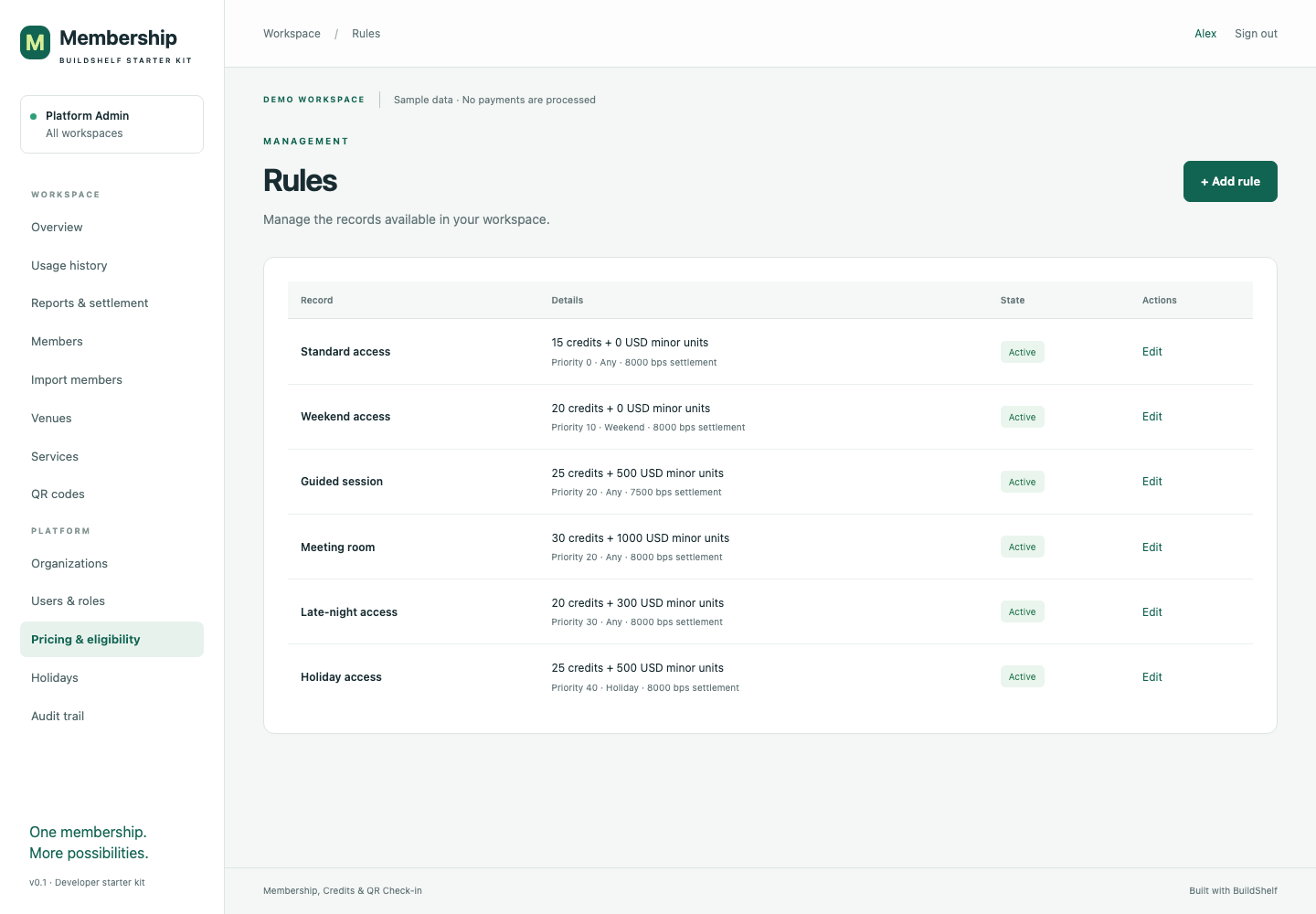Click '30 credits + 1000 USD minor units'
1316x914 pixels.
click(x=641, y=538)
